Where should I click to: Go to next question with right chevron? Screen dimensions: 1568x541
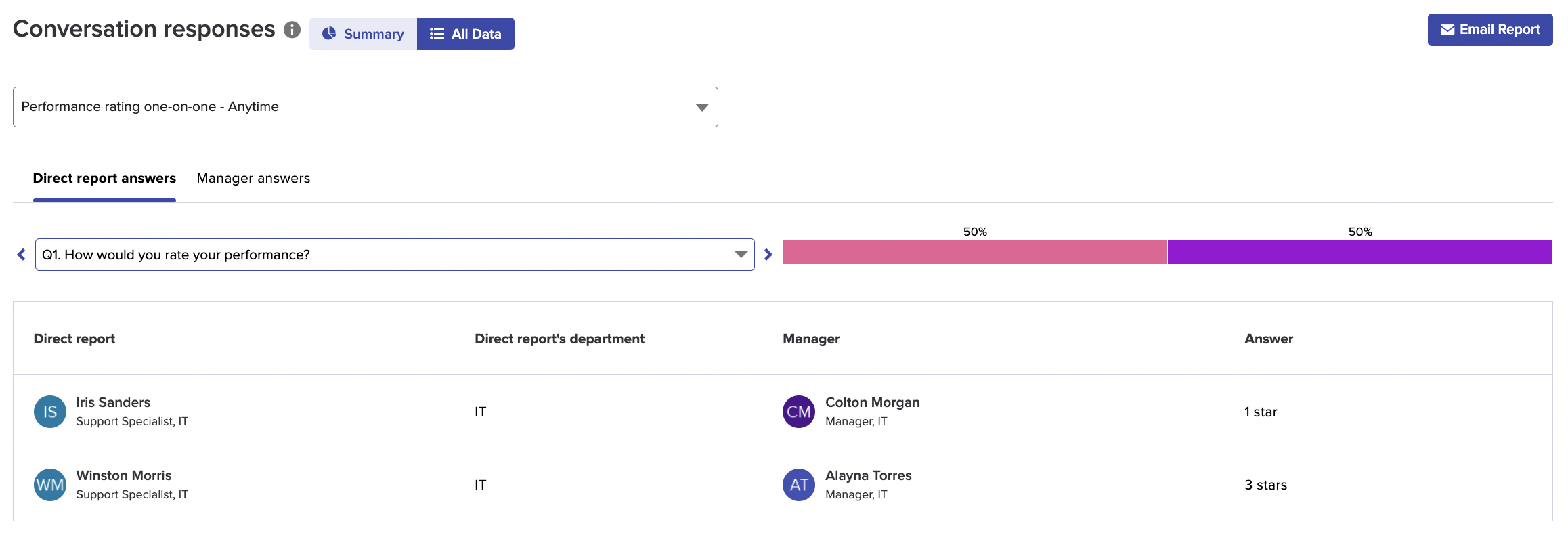click(x=768, y=255)
